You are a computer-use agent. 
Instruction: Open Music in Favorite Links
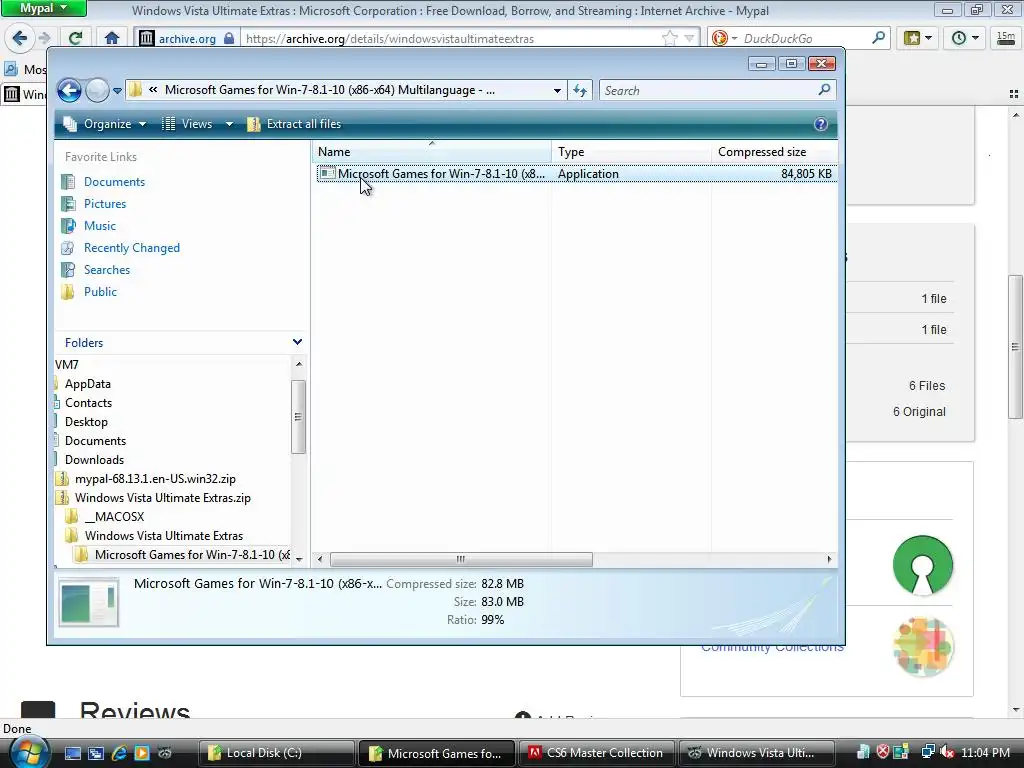99,226
